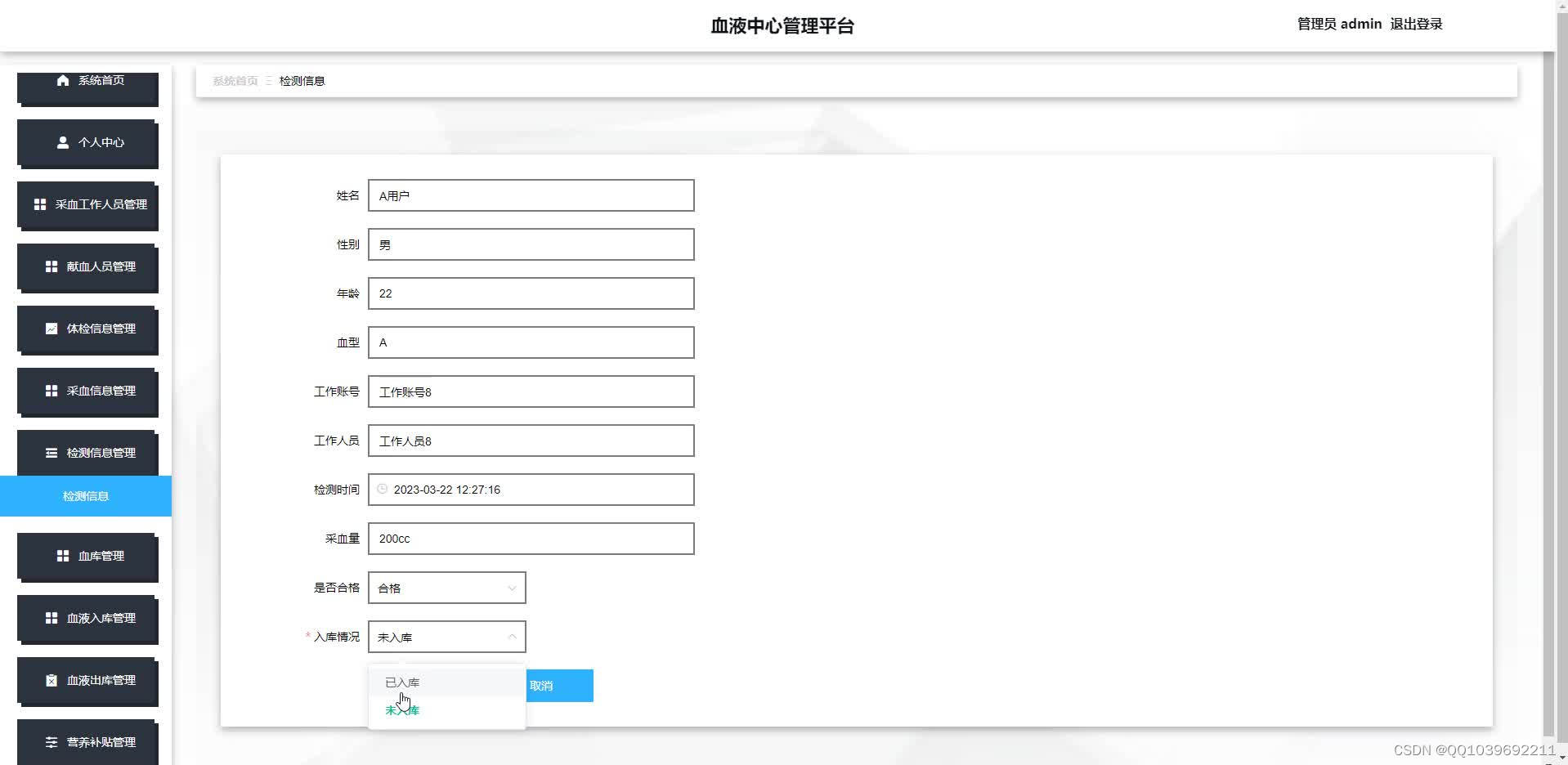Click the grid icon beside 采血信息管理
This screenshot has width=1568, height=765.
(x=52, y=391)
